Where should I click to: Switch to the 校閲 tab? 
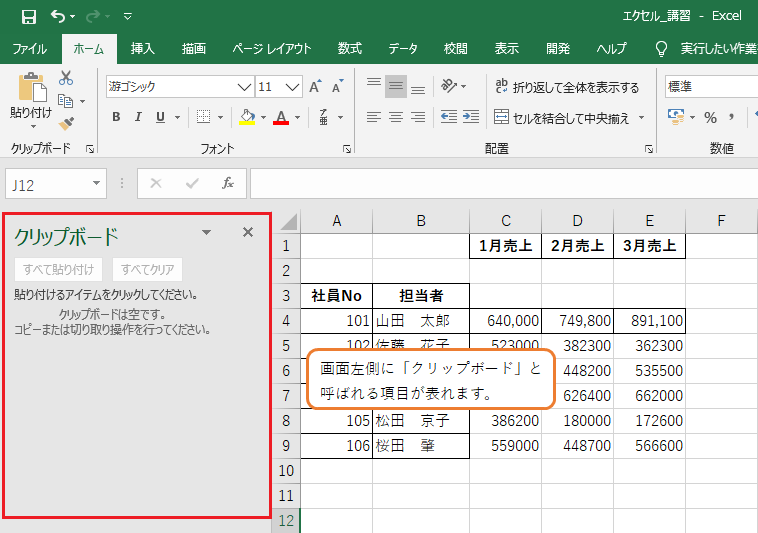click(456, 49)
